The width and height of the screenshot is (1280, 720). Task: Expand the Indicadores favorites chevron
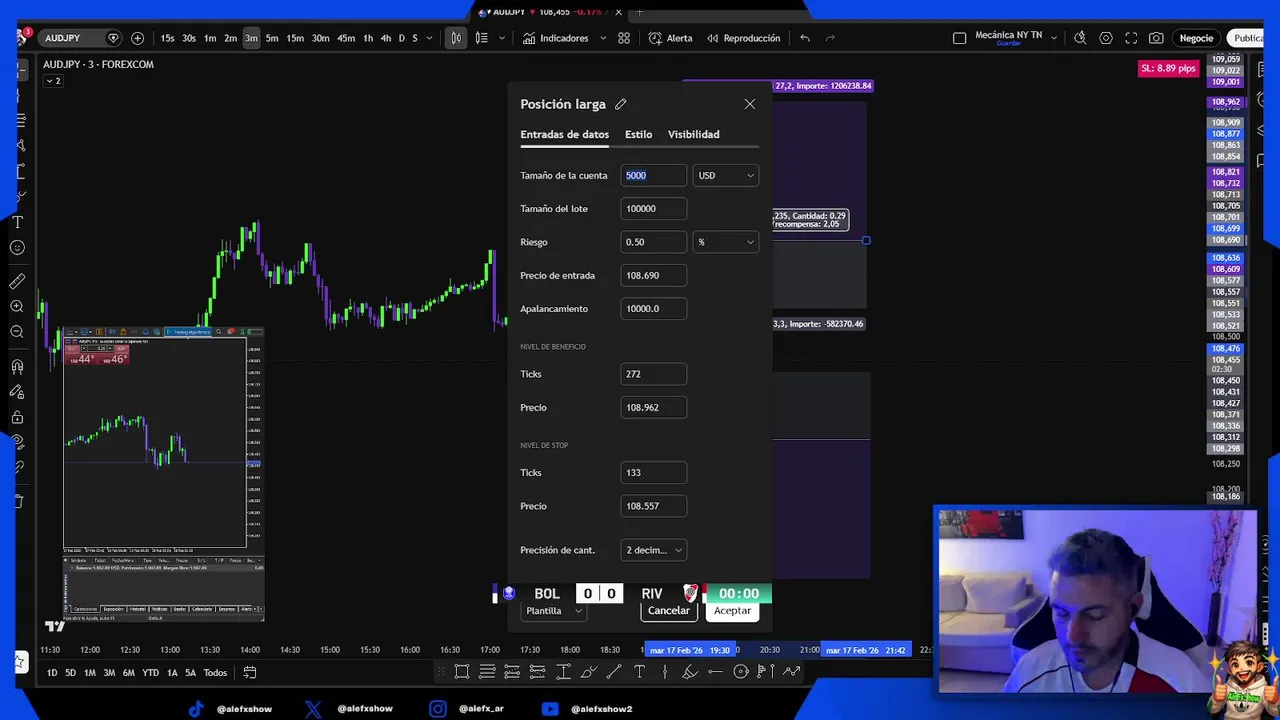coord(603,38)
